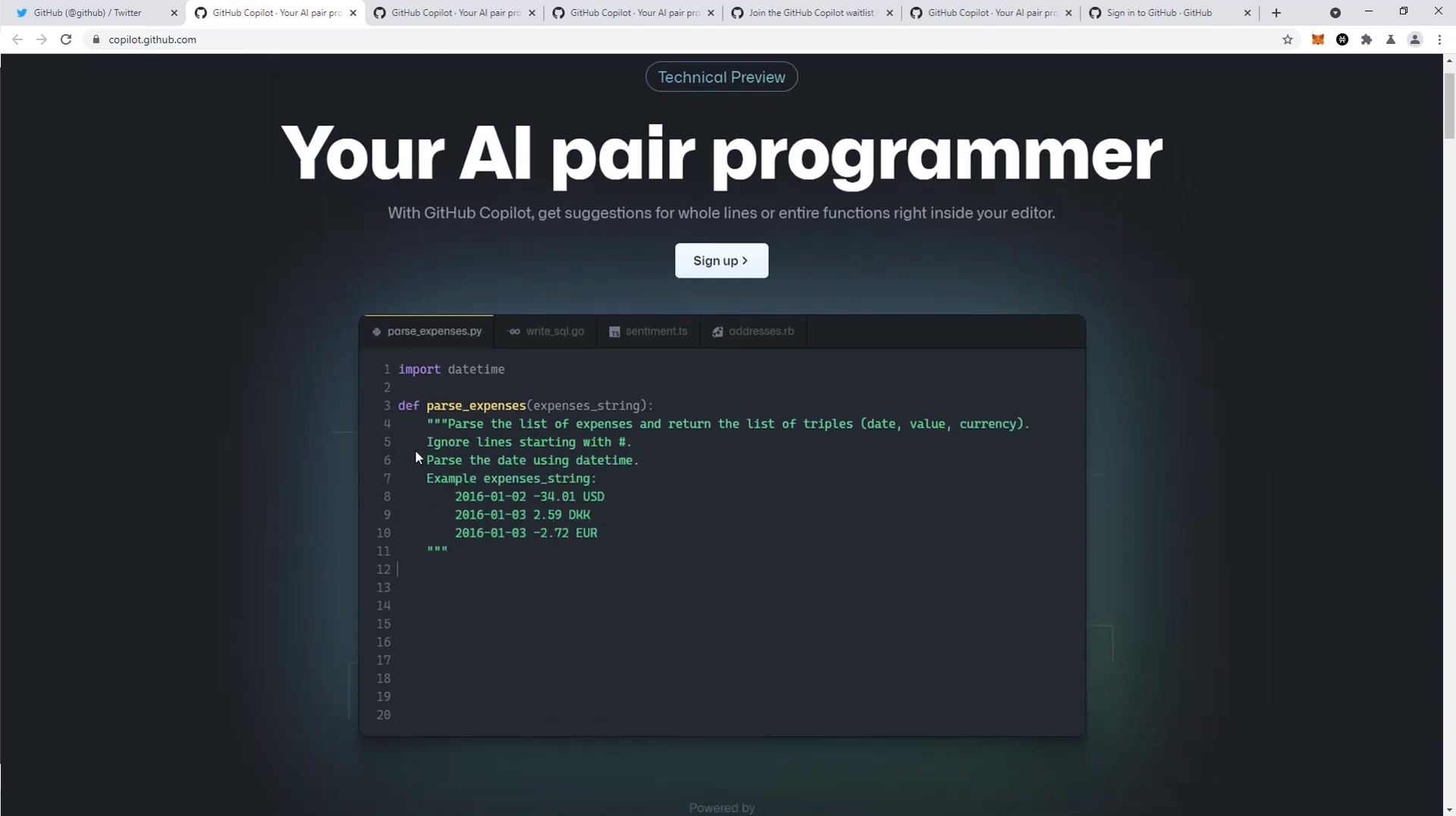The width and height of the screenshot is (1456, 816).
Task: Open the Chrome profile avatar
Action: pyautogui.click(x=1415, y=39)
